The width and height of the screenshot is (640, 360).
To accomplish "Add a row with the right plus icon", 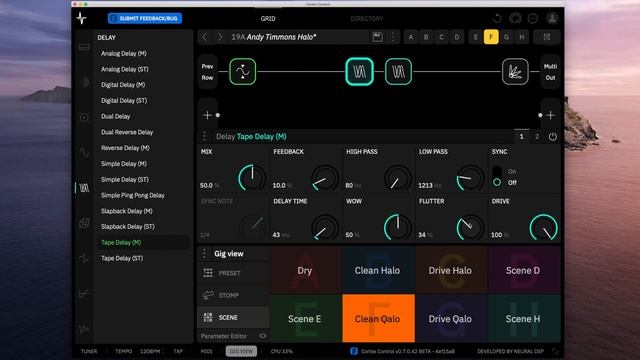I will [551, 115].
